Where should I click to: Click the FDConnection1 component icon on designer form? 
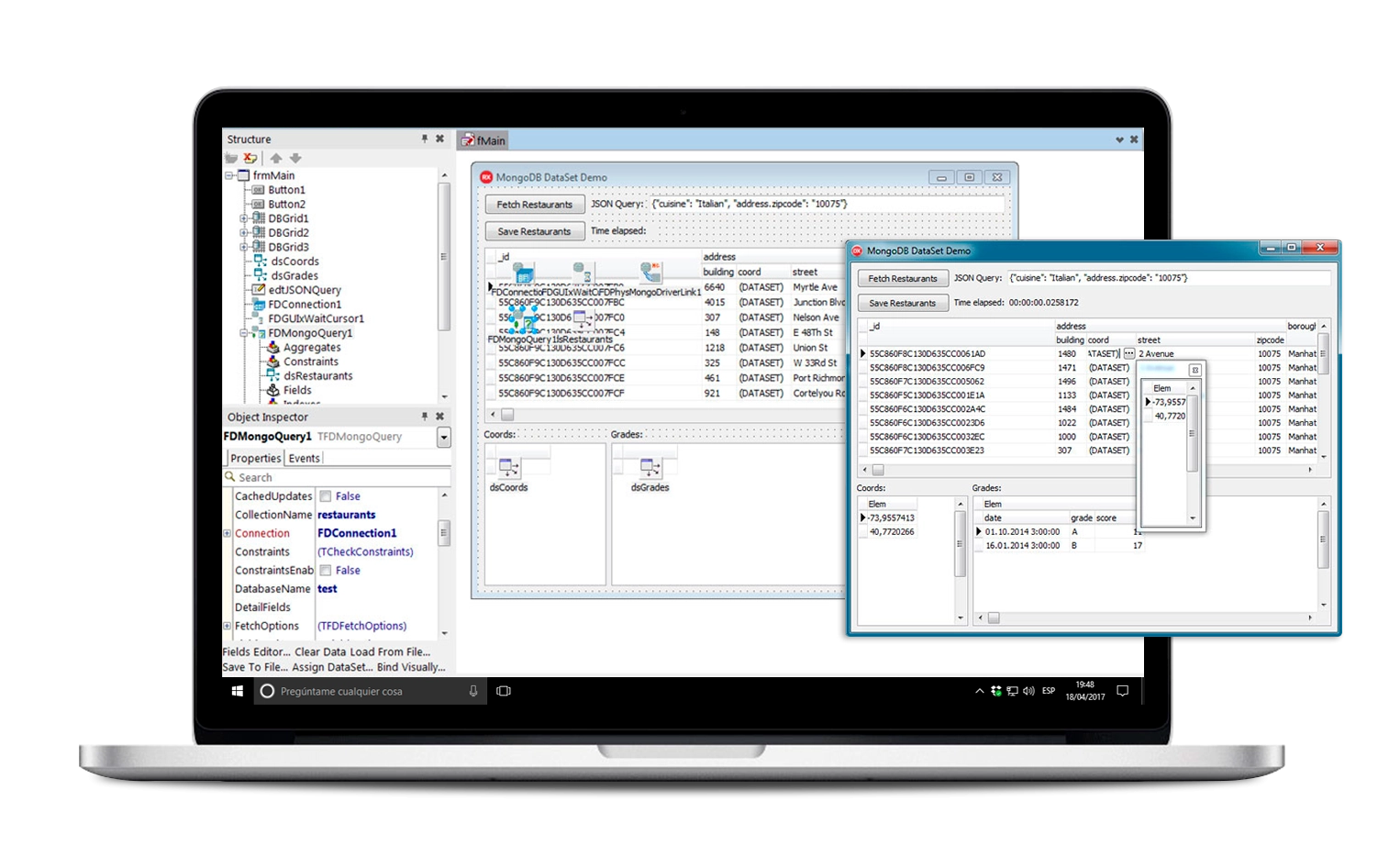[523, 273]
